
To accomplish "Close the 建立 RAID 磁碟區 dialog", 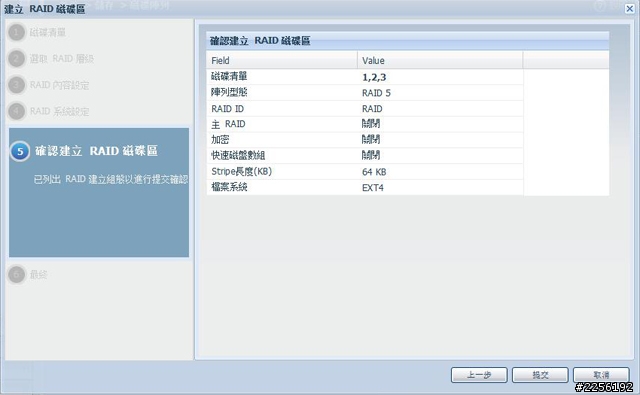I will [x=630, y=9].
